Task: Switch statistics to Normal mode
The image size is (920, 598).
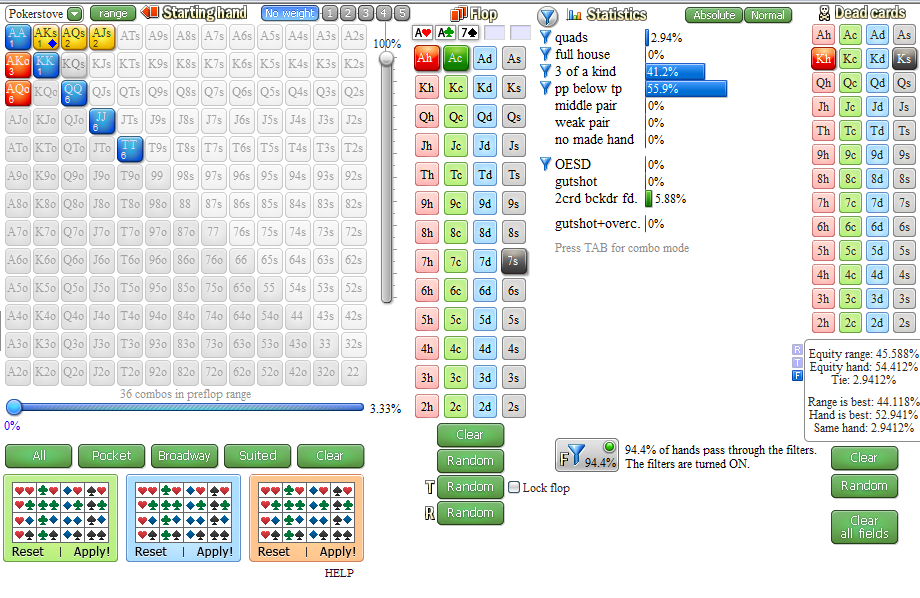Action: (x=767, y=15)
